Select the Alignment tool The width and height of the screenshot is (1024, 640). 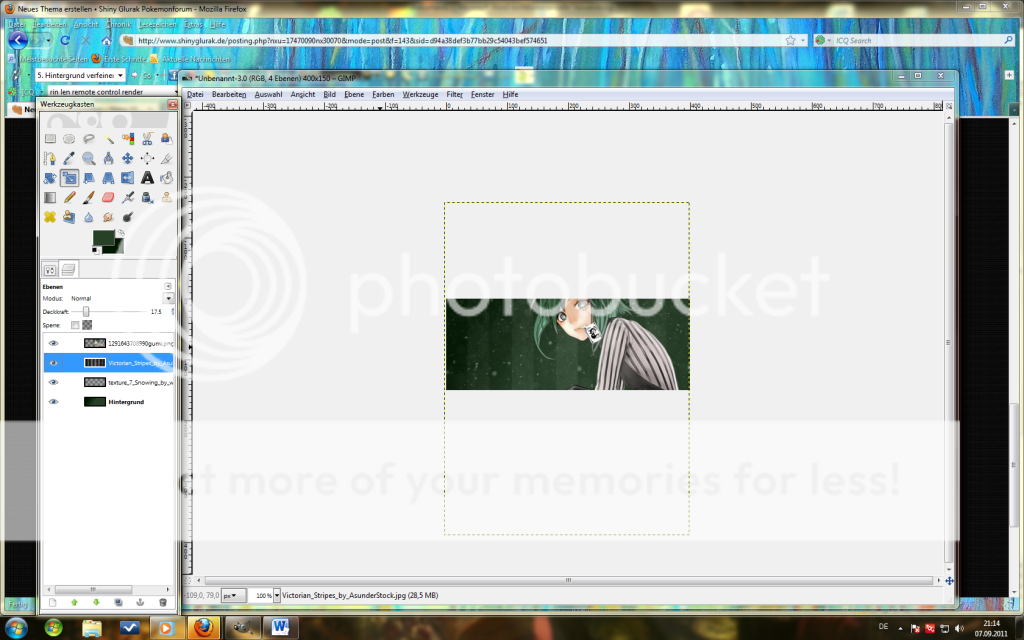(148, 158)
